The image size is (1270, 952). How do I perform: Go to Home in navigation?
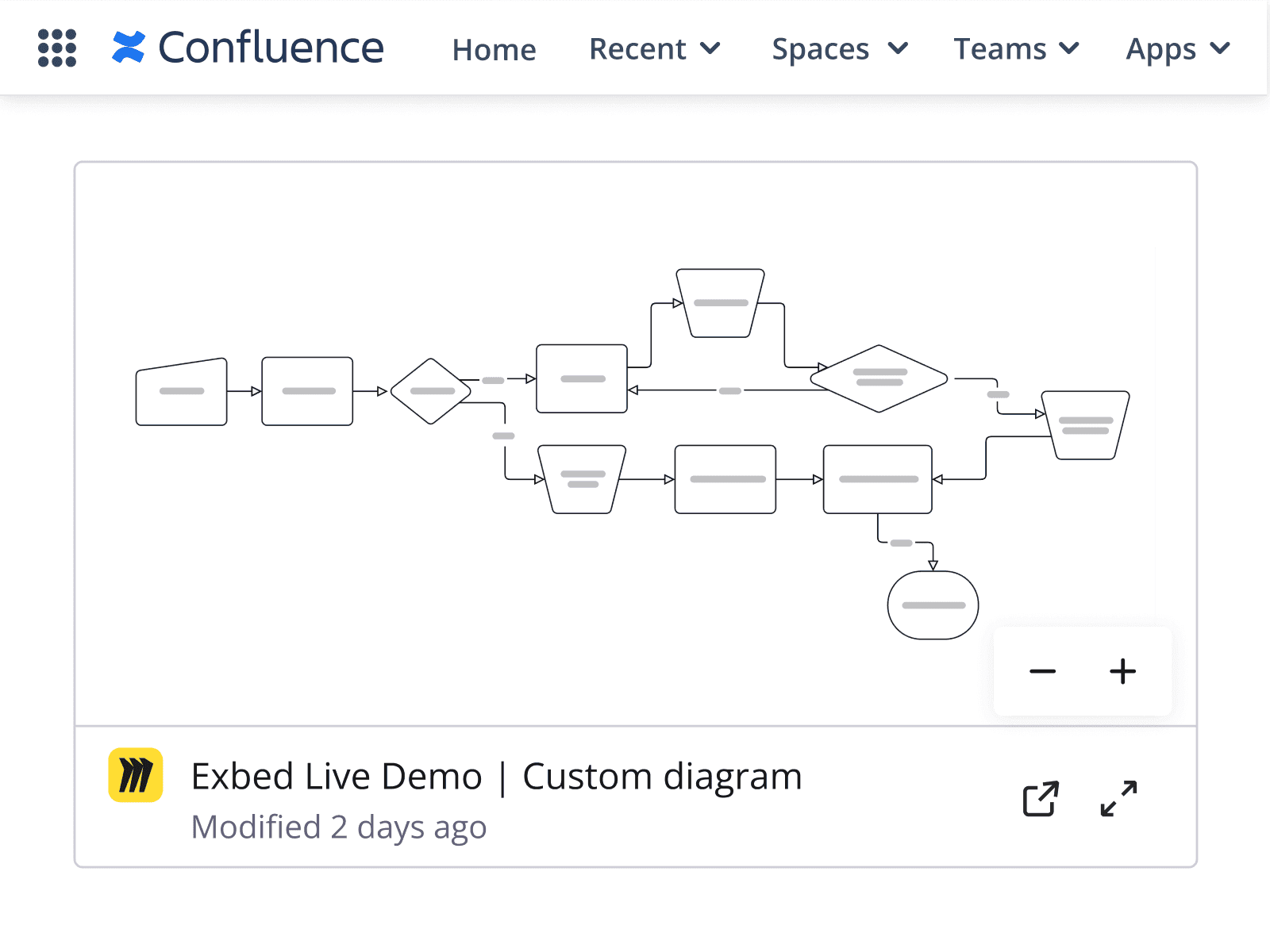[x=494, y=50]
